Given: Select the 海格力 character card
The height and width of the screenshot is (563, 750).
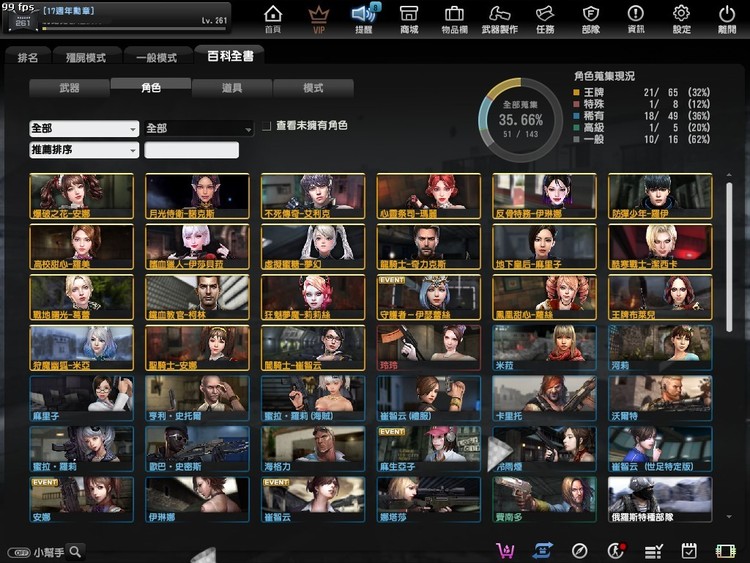Looking at the screenshot, I should coord(313,449).
